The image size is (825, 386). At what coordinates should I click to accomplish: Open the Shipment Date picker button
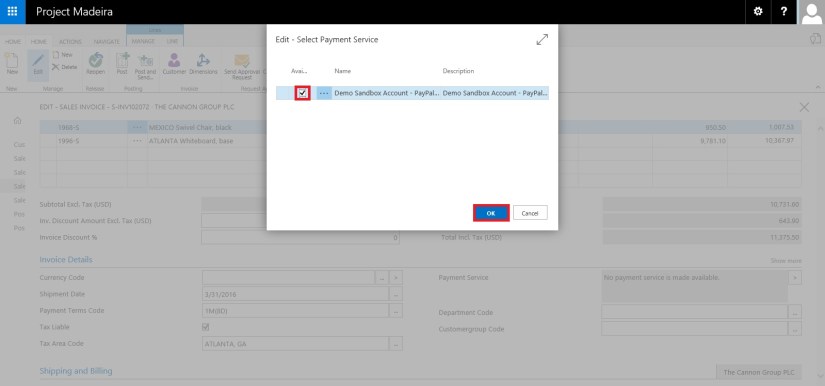pyautogui.click(x=396, y=294)
